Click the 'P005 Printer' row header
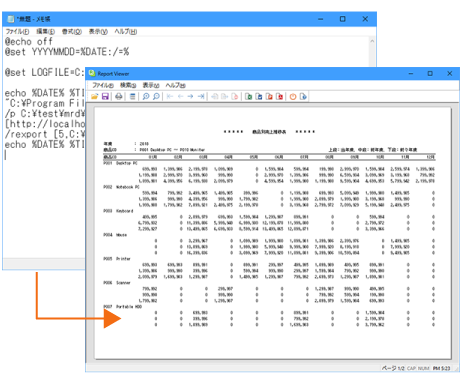The height and width of the screenshot is (380, 460). click(x=117, y=259)
